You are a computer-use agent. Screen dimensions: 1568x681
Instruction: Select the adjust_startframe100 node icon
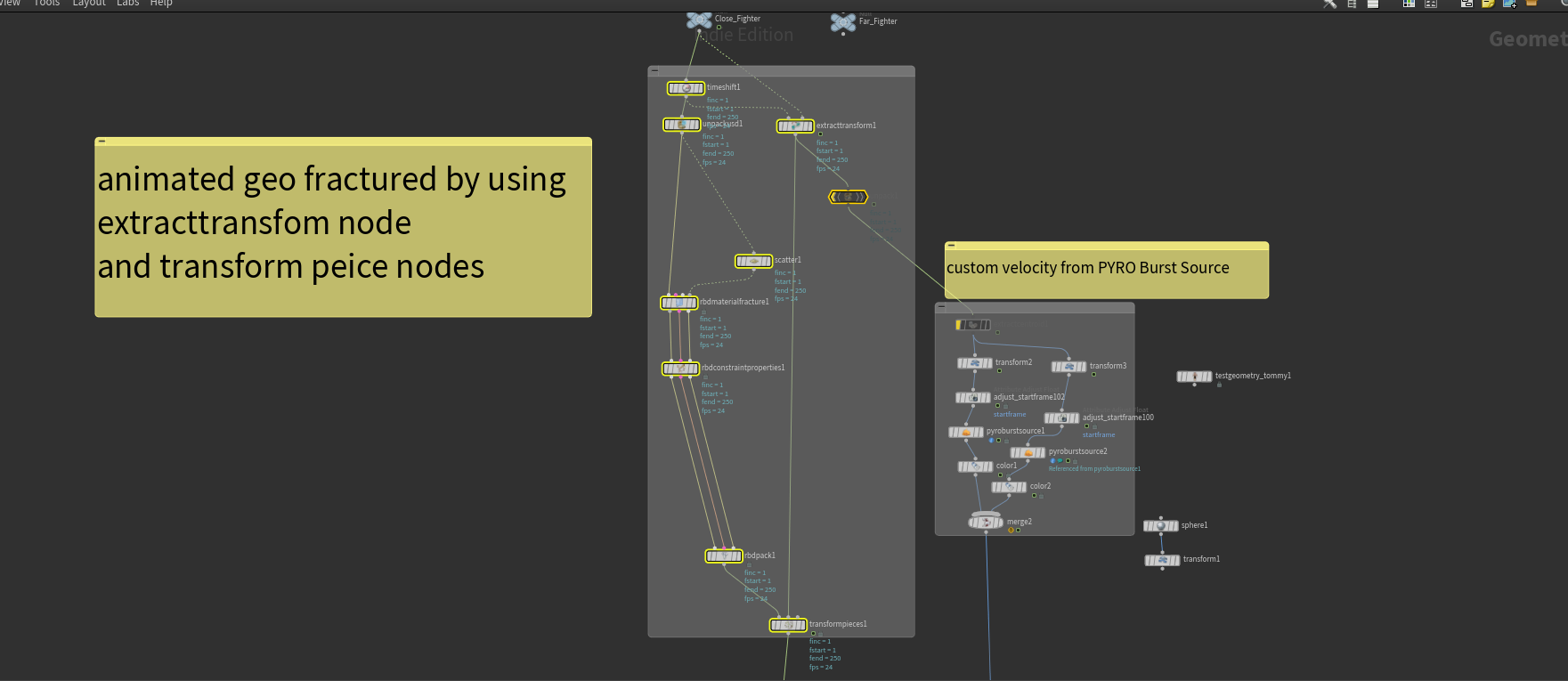pyautogui.click(x=1062, y=418)
